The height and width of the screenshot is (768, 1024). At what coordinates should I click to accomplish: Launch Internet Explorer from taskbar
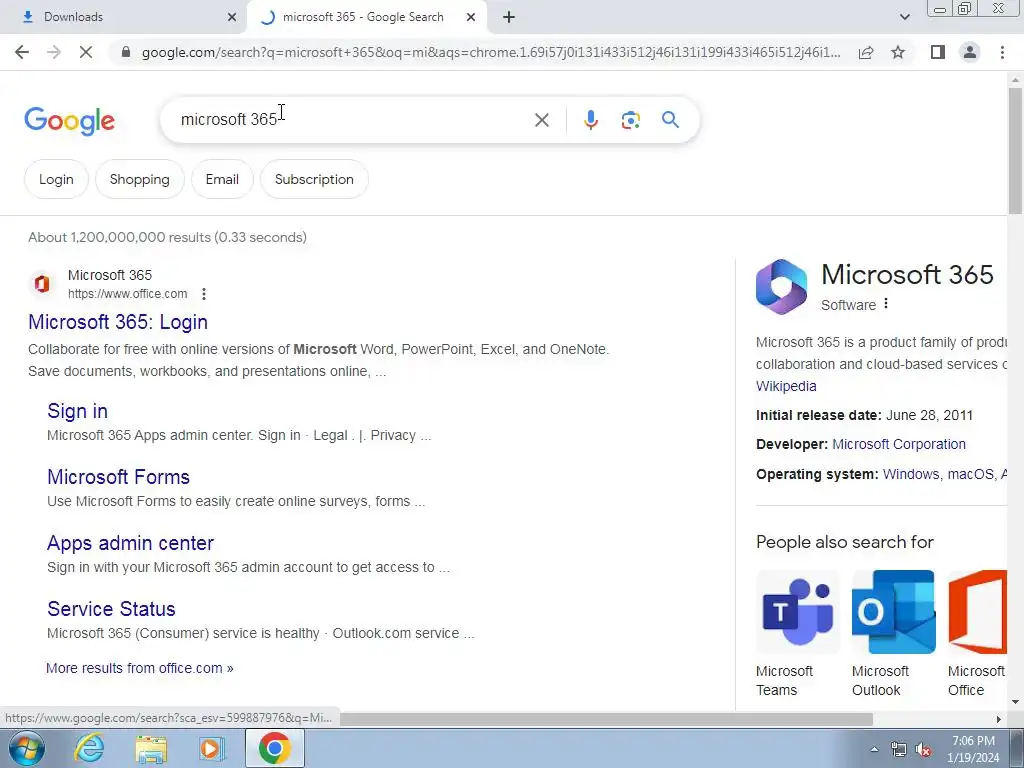point(88,748)
